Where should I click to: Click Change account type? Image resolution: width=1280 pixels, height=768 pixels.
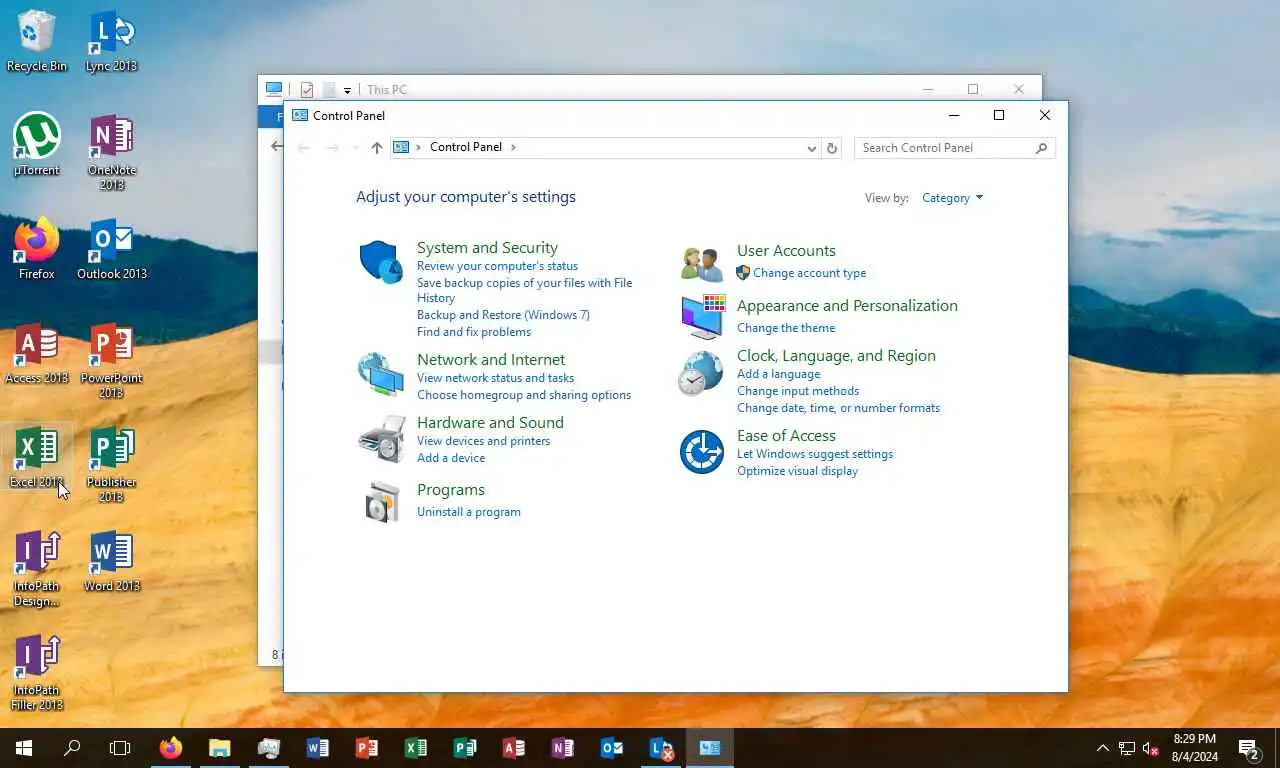point(809,273)
